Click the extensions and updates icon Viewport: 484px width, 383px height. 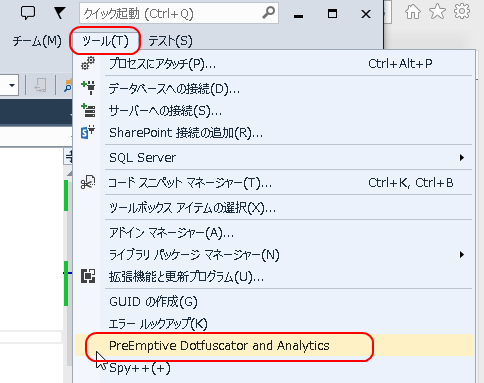88,276
